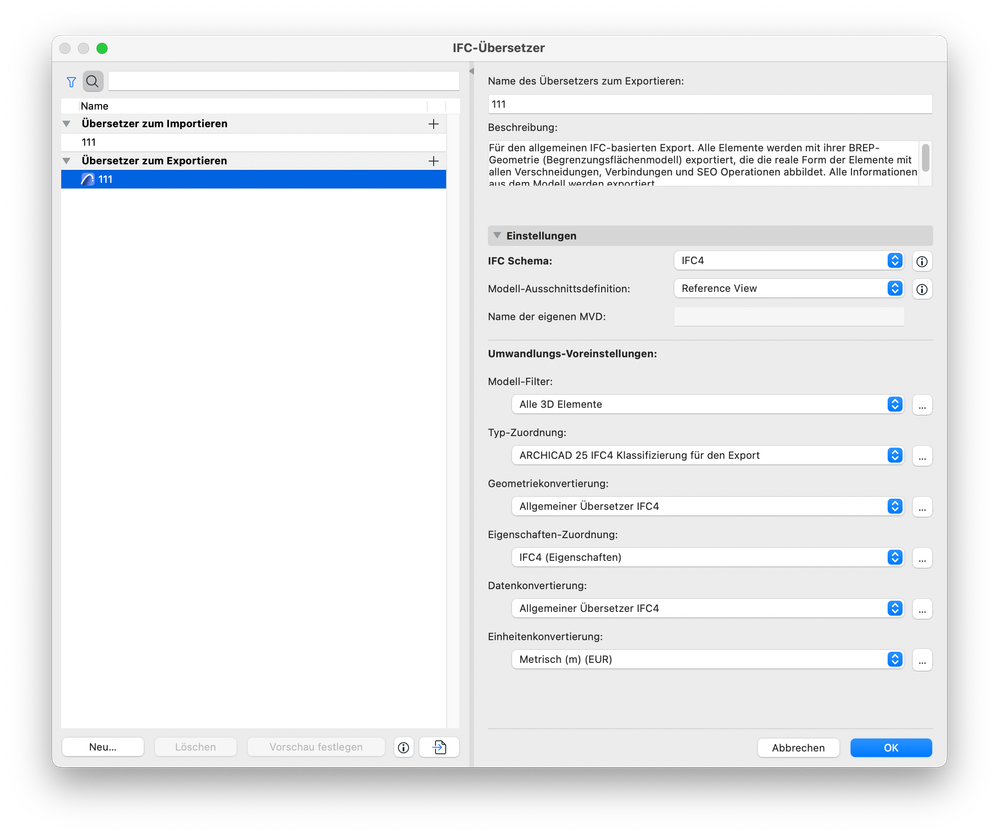999x836 pixels.
Task: Click into the Beschreibung text box
Action: (703, 164)
